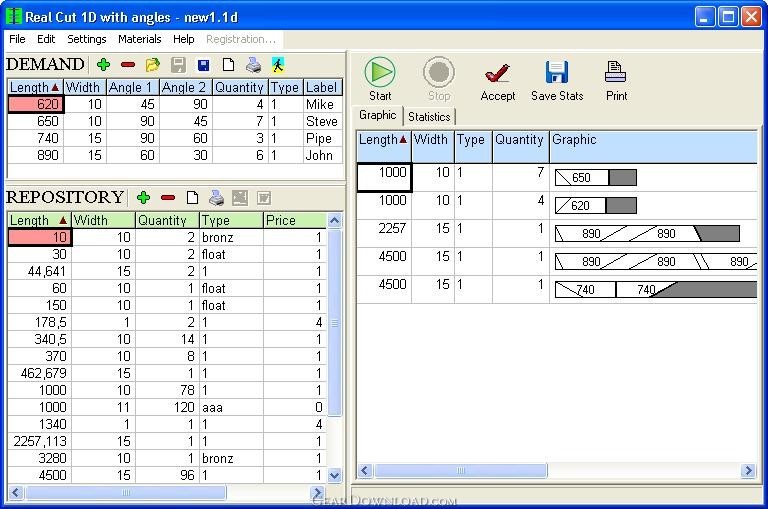Open the Materials menu

(140, 39)
